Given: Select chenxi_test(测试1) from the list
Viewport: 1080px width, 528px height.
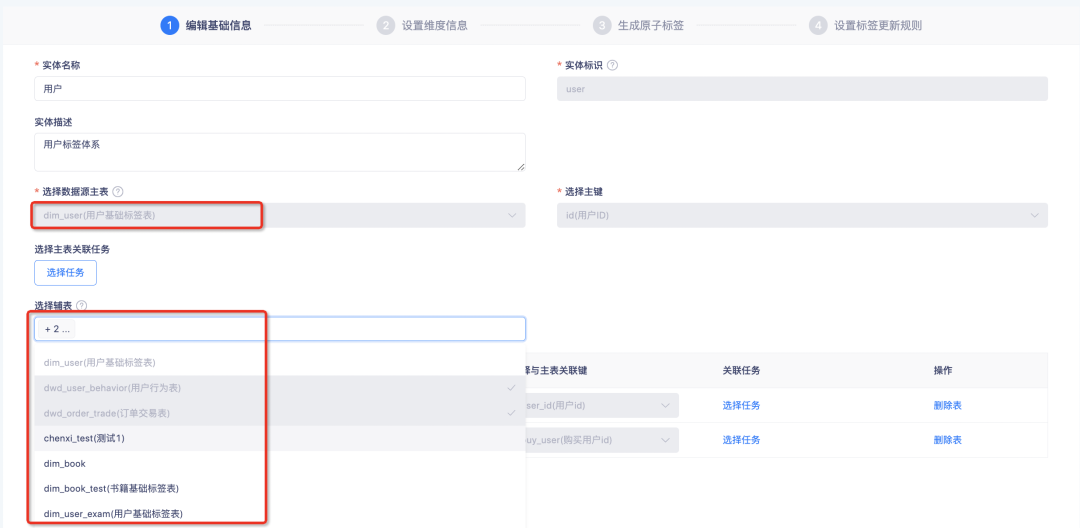Looking at the screenshot, I should pos(279,438).
